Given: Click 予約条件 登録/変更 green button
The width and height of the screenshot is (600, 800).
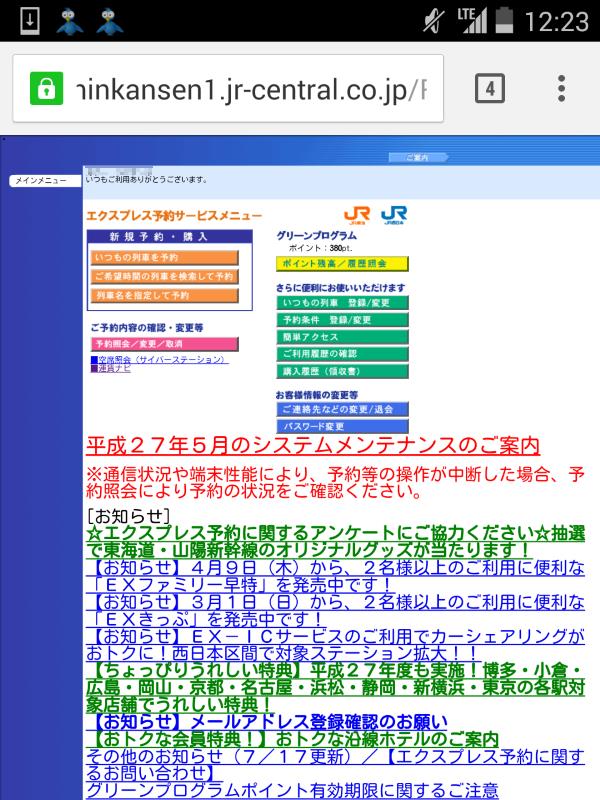Looking at the screenshot, I should pyautogui.click(x=342, y=320).
